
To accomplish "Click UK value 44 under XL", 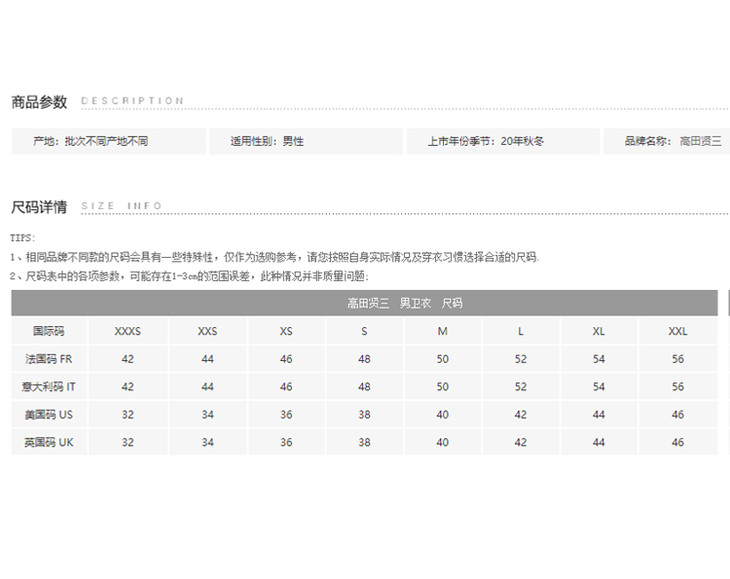I will [599, 442].
